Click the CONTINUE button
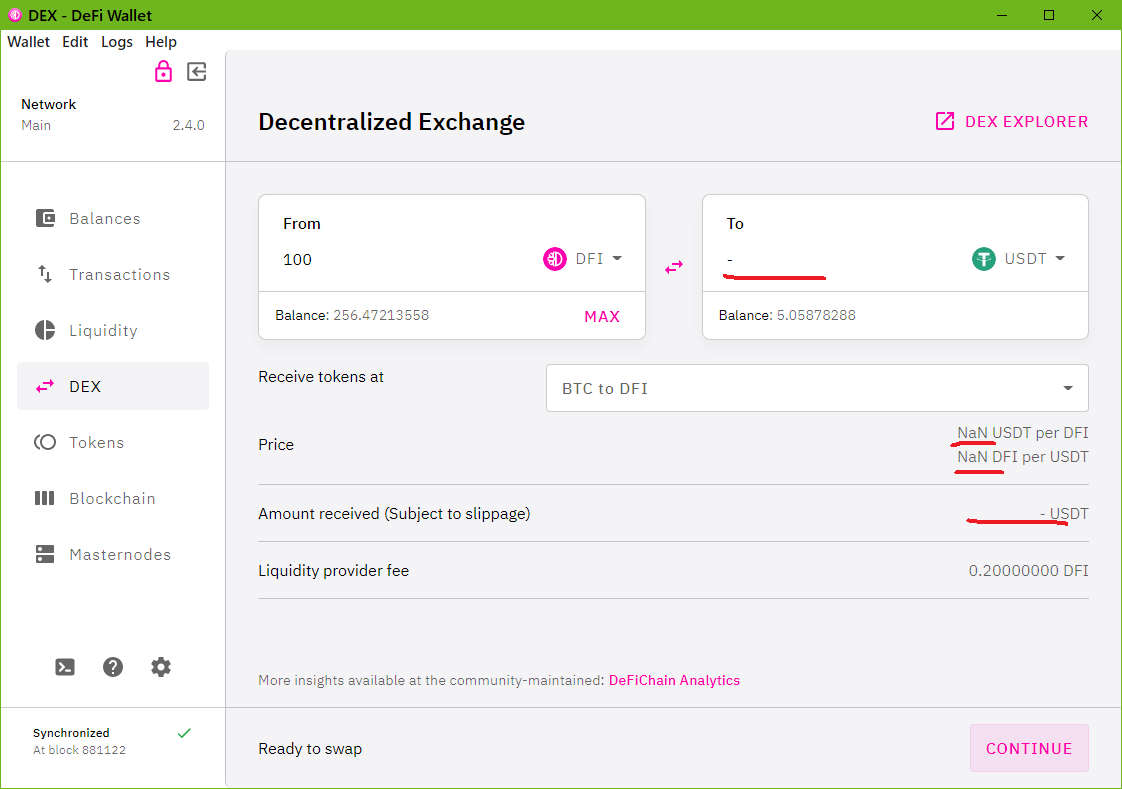 [x=1029, y=748]
